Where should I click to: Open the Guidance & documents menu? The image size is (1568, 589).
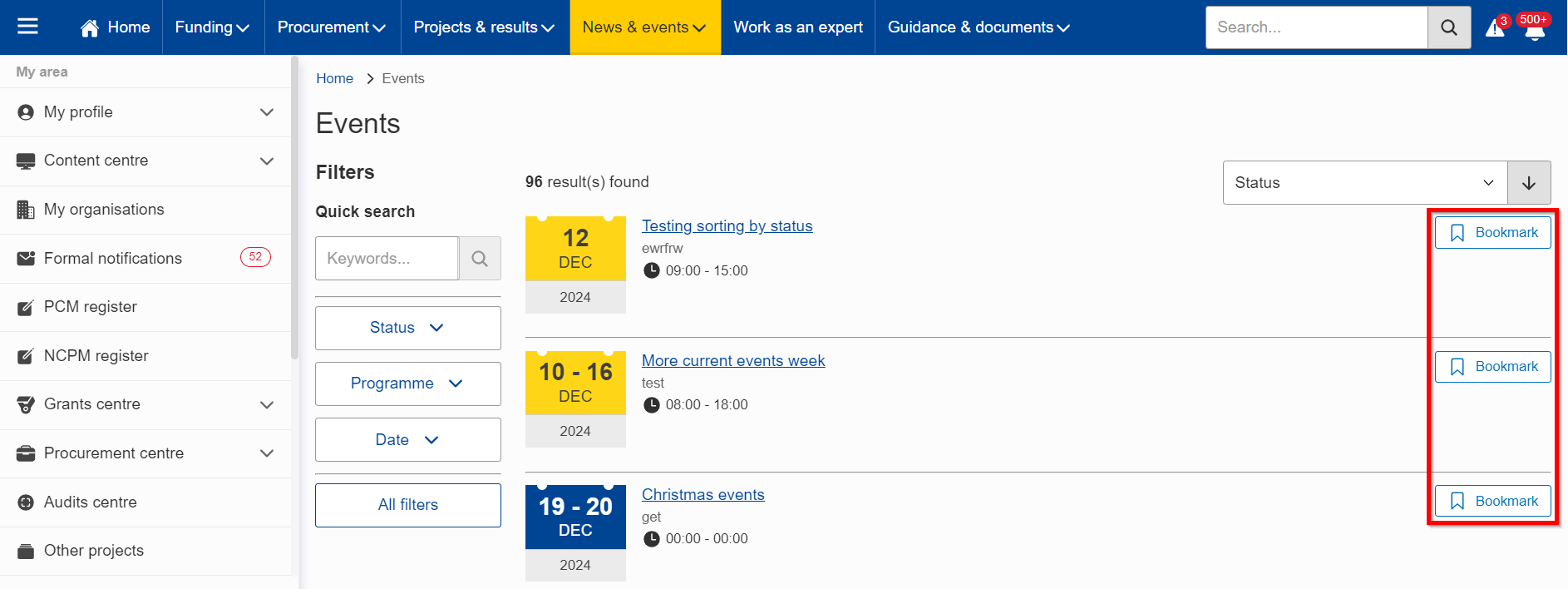(979, 27)
